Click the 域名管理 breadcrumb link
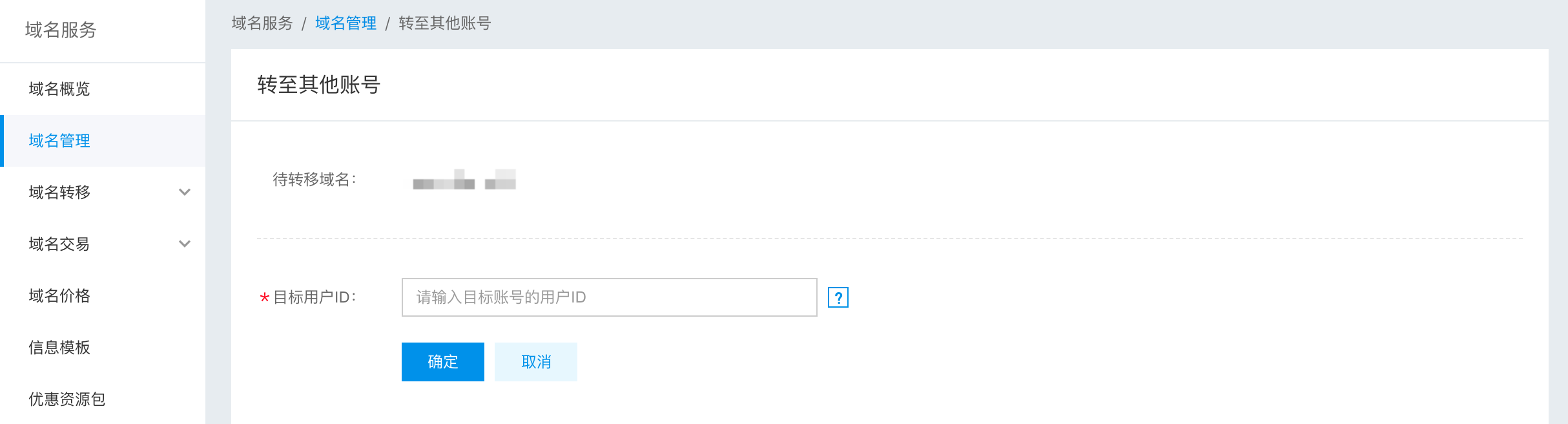Screen dimensions: 1568x424 (346, 23)
